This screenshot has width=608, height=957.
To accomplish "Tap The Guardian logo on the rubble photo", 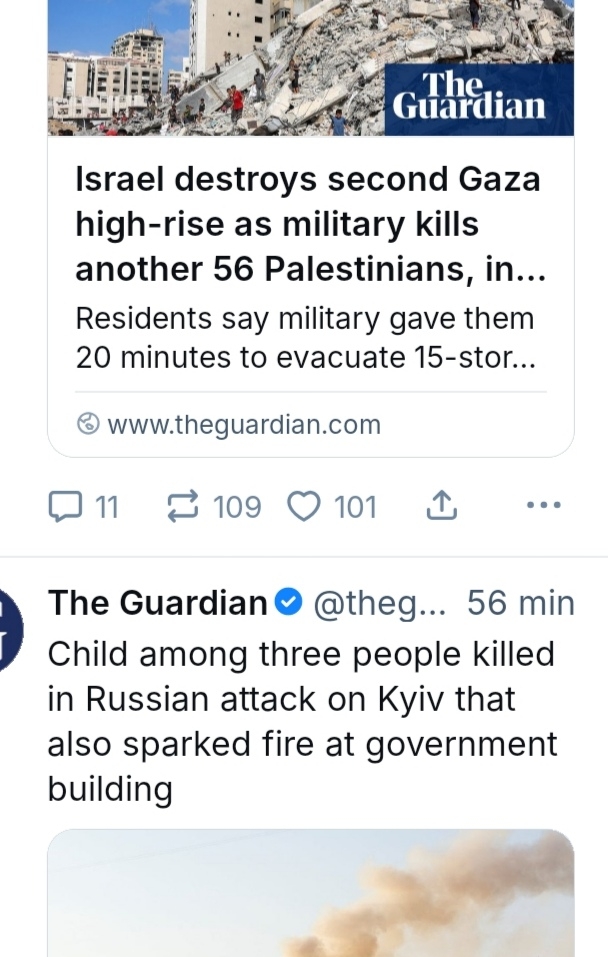I will tap(469, 97).
